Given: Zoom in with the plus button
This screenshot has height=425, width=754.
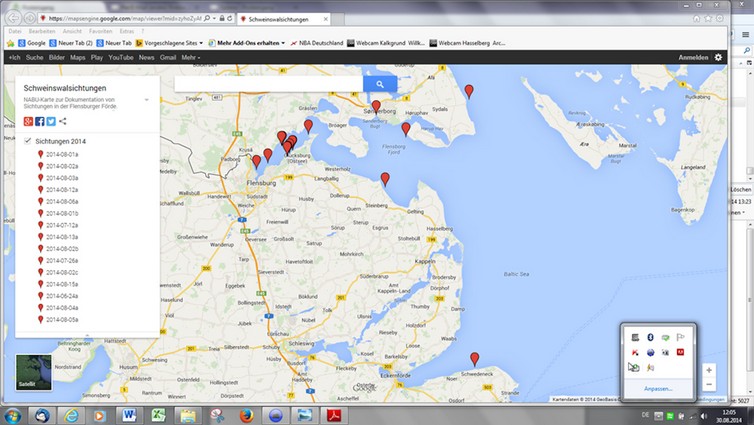Looking at the screenshot, I should pos(709,368).
